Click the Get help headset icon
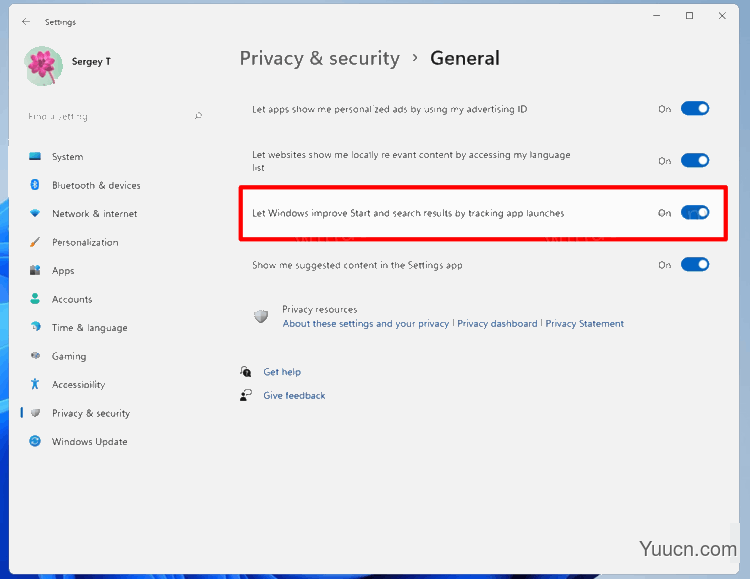Screen dimensions: 750x579 (246, 371)
